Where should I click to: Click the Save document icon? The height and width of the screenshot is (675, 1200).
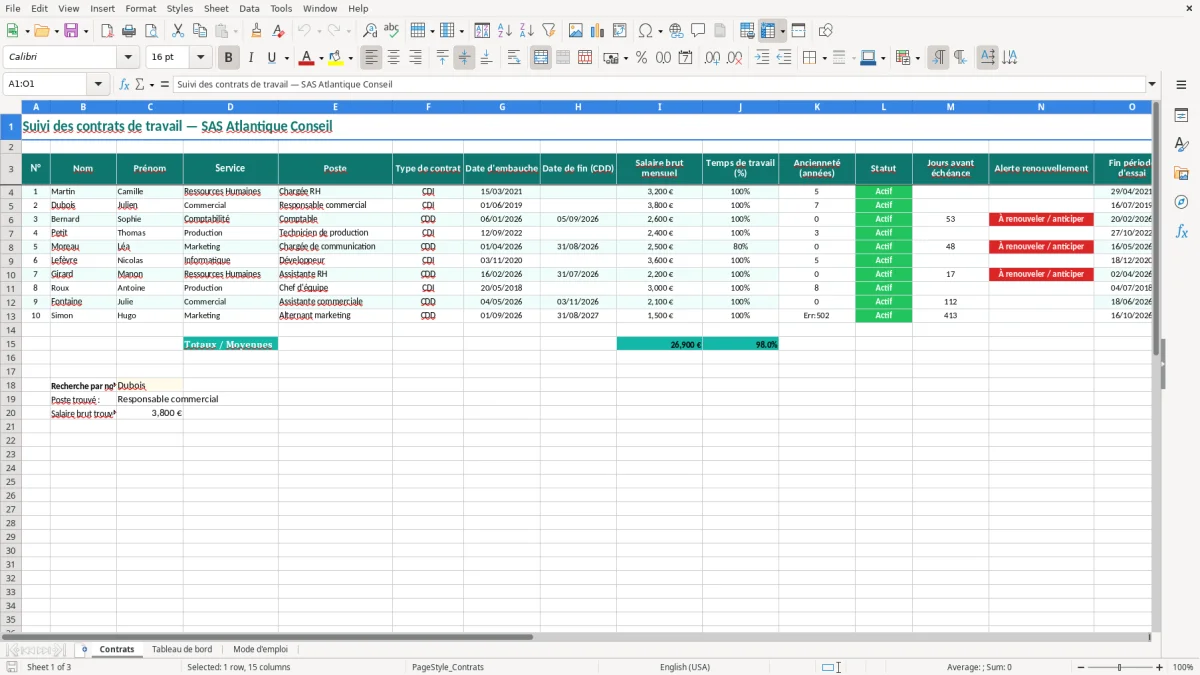(71, 31)
